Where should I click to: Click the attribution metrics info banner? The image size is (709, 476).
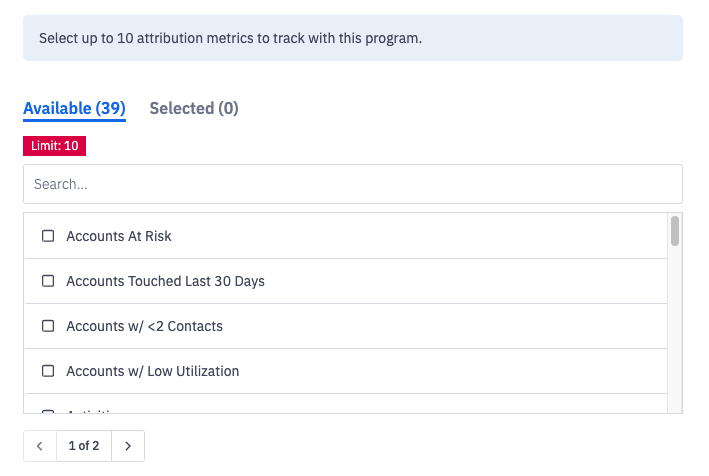point(352,39)
